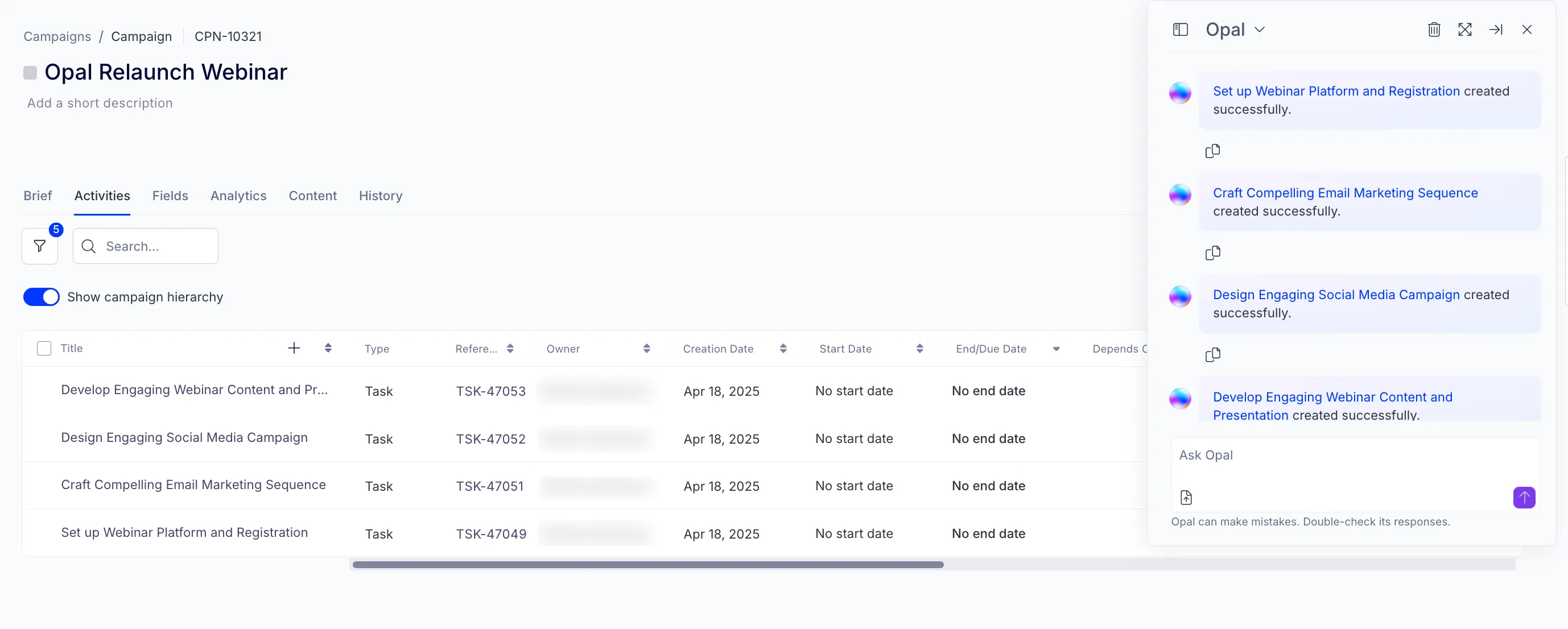Open Craft Compelling Email Marketing Sequence link in Opal
This screenshot has height=629, width=1568.
(1345, 193)
